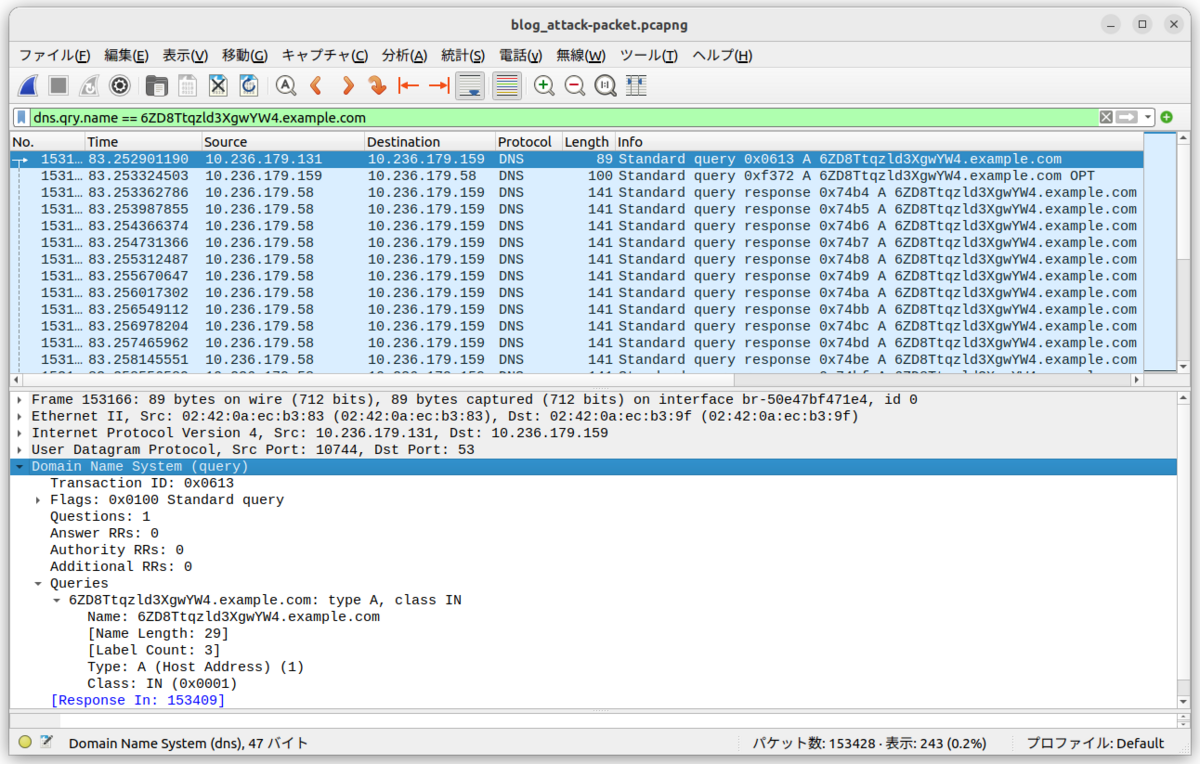This screenshot has height=764, width=1200.
Task: Open the 統計(S) menu
Action: point(463,56)
